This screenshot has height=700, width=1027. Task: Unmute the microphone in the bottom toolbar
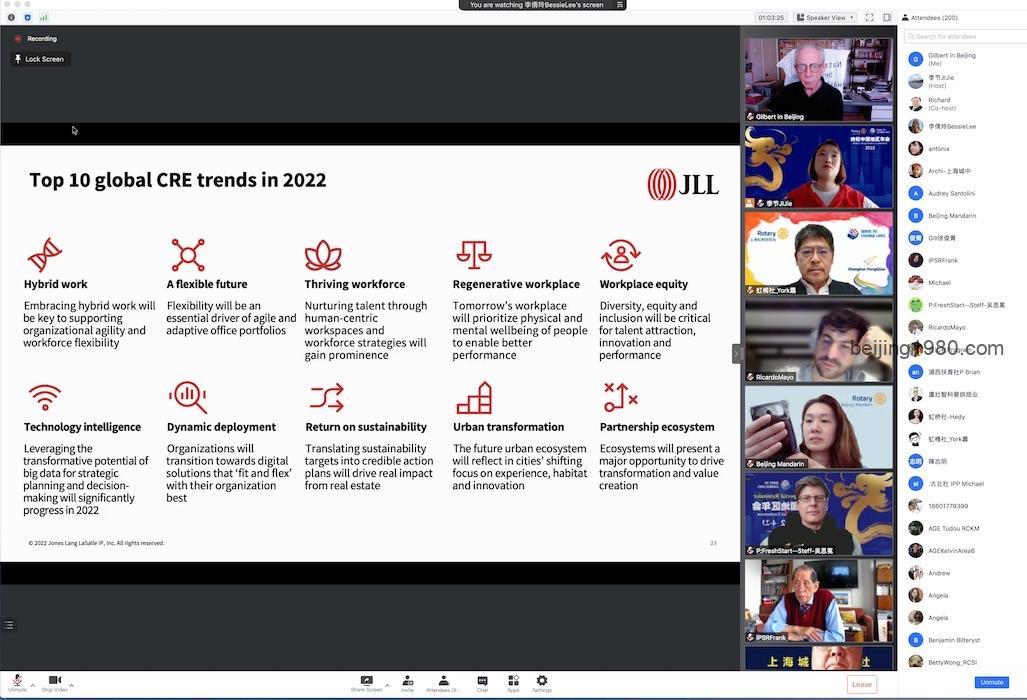tap(18, 682)
